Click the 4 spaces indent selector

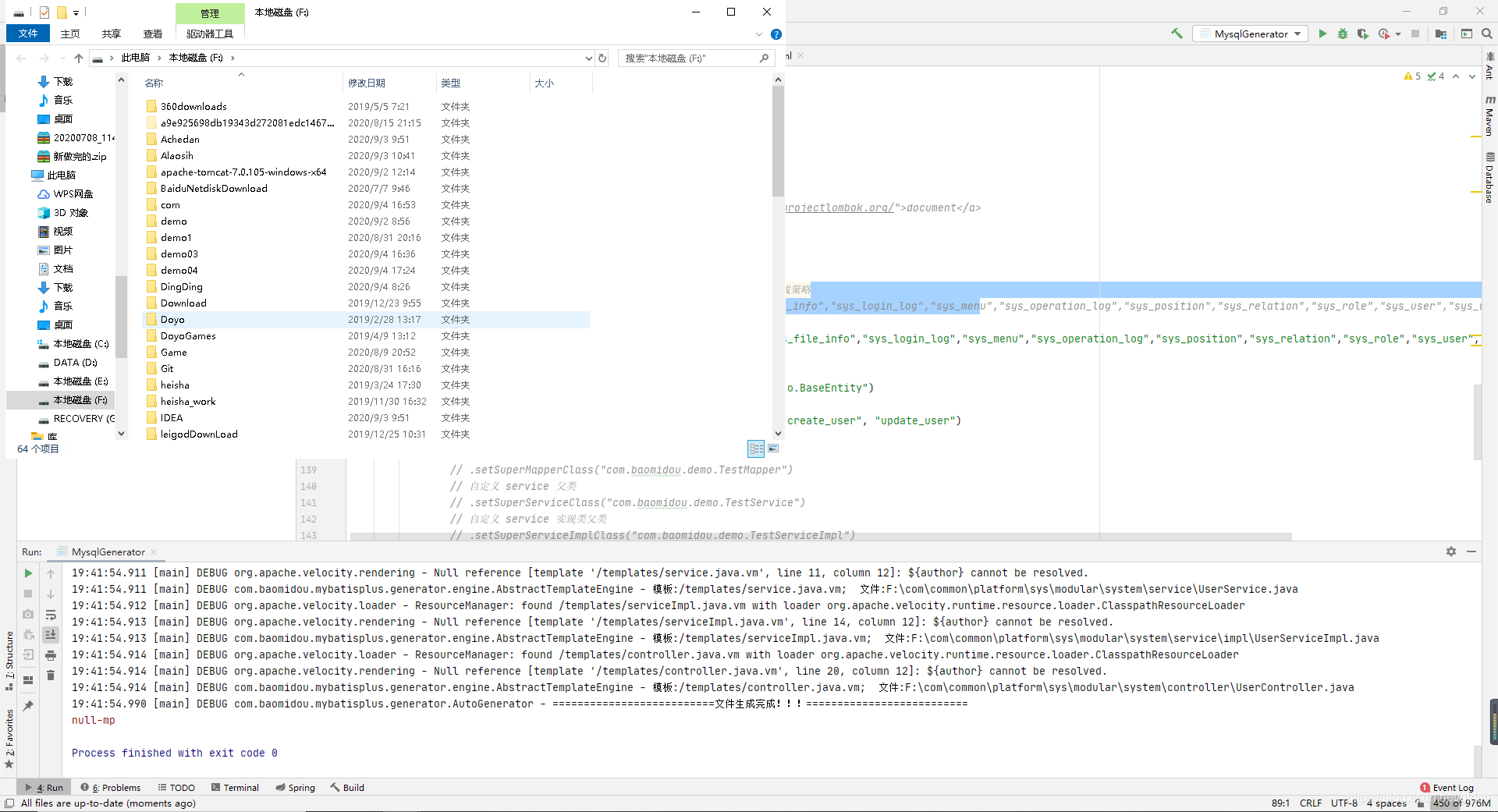coord(1386,803)
